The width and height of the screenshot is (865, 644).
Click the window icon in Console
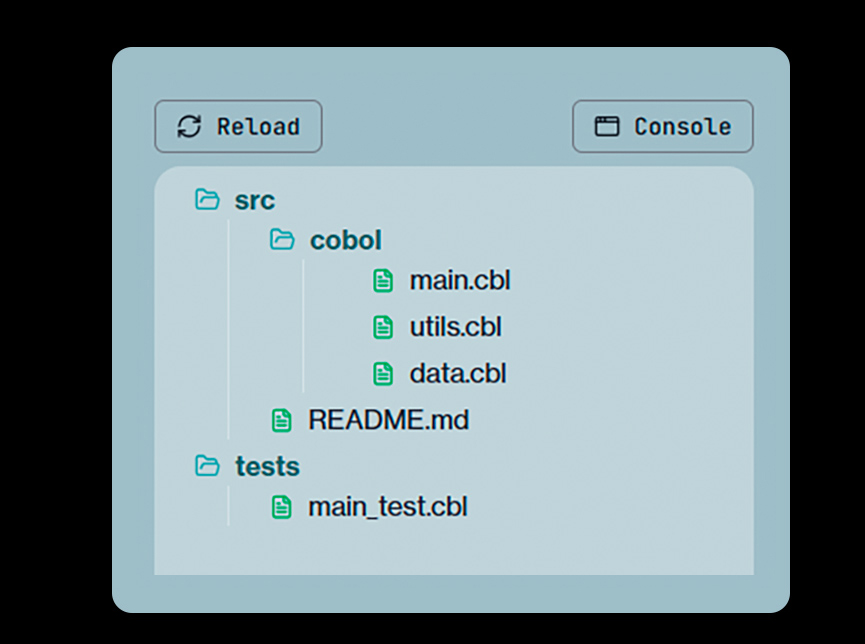(x=606, y=126)
